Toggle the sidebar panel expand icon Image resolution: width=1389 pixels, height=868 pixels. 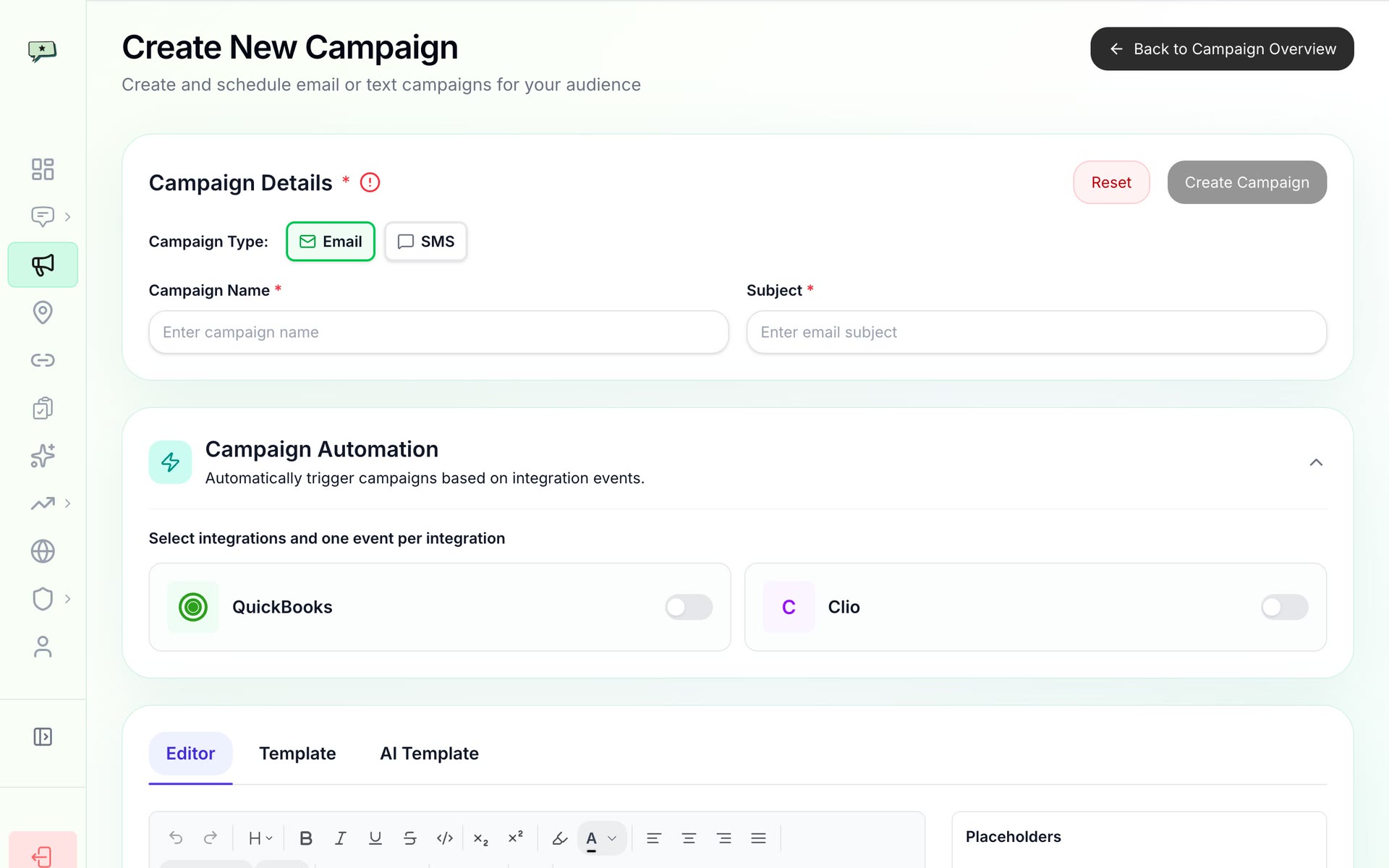pyautogui.click(x=43, y=736)
